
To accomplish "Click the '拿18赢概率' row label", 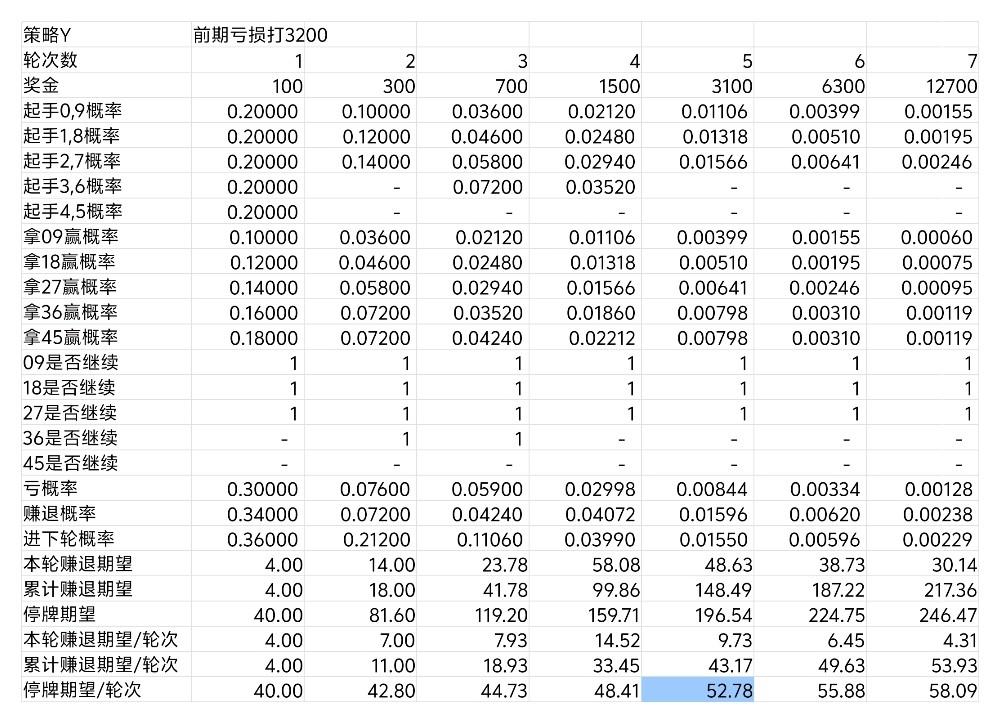I will pos(70,262).
